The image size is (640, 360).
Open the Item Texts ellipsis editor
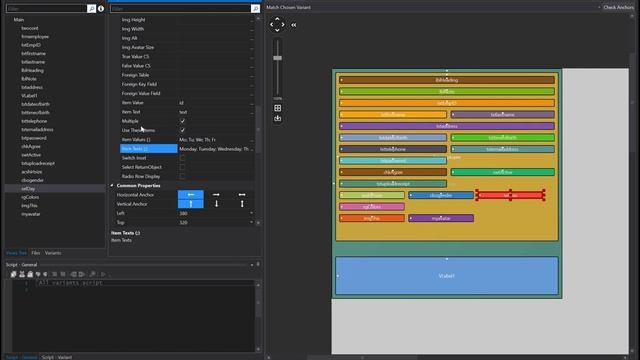coord(252,149)
